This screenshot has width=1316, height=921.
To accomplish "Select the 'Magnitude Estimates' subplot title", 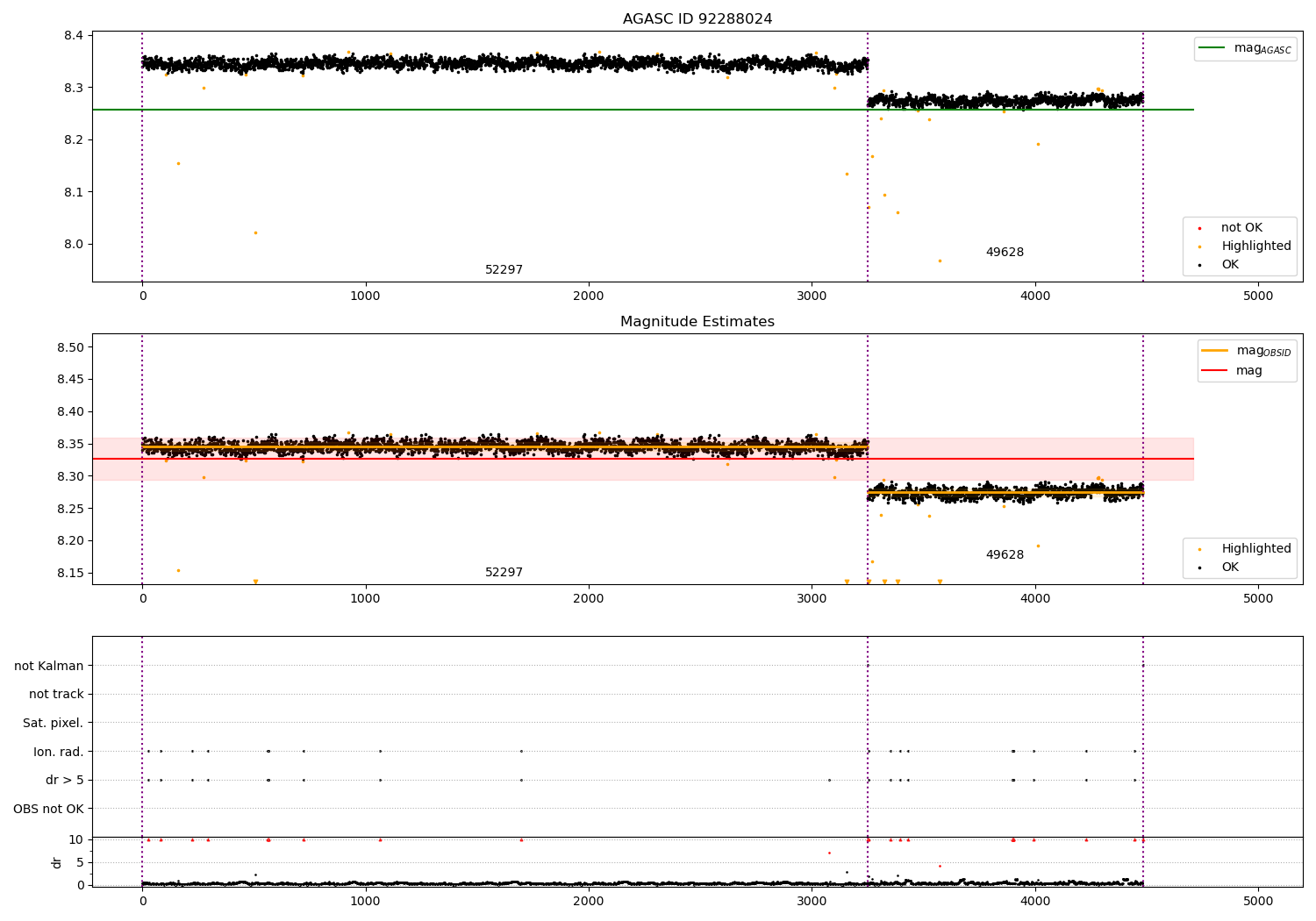I will click(697, 322).
